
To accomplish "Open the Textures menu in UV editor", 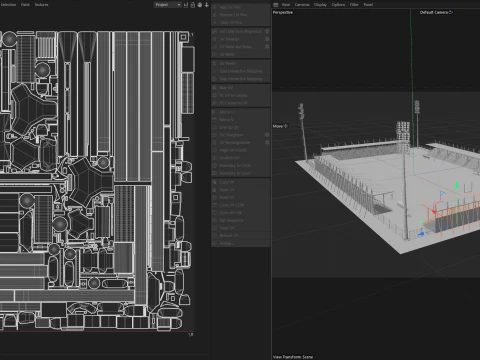I will 41,5.
